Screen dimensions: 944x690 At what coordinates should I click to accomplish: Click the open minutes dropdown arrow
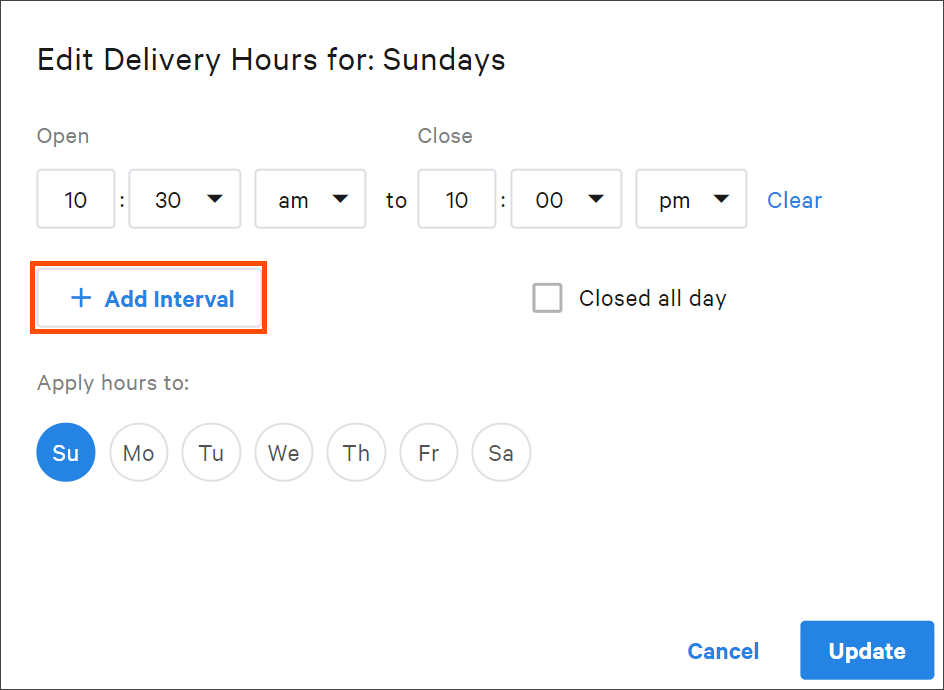pos(215,199)
